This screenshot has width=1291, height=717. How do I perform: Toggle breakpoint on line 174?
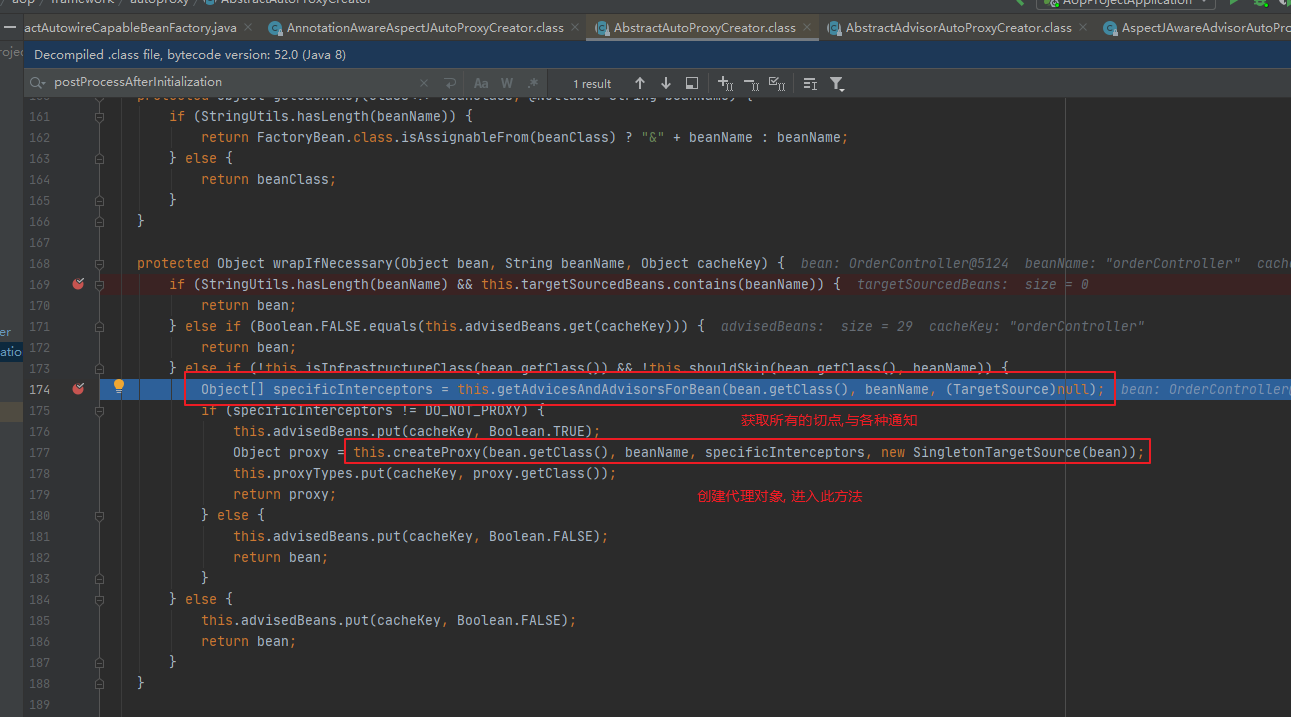click(x=78, y=389)
